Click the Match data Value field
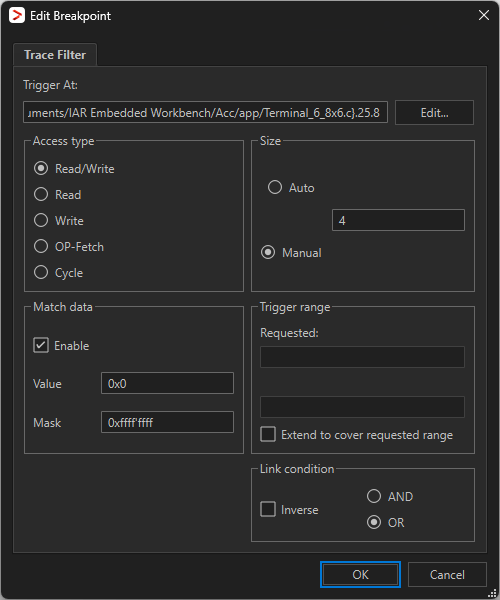Image resolution: width=500 pixels, height=600 pixels. coord(167,383)
